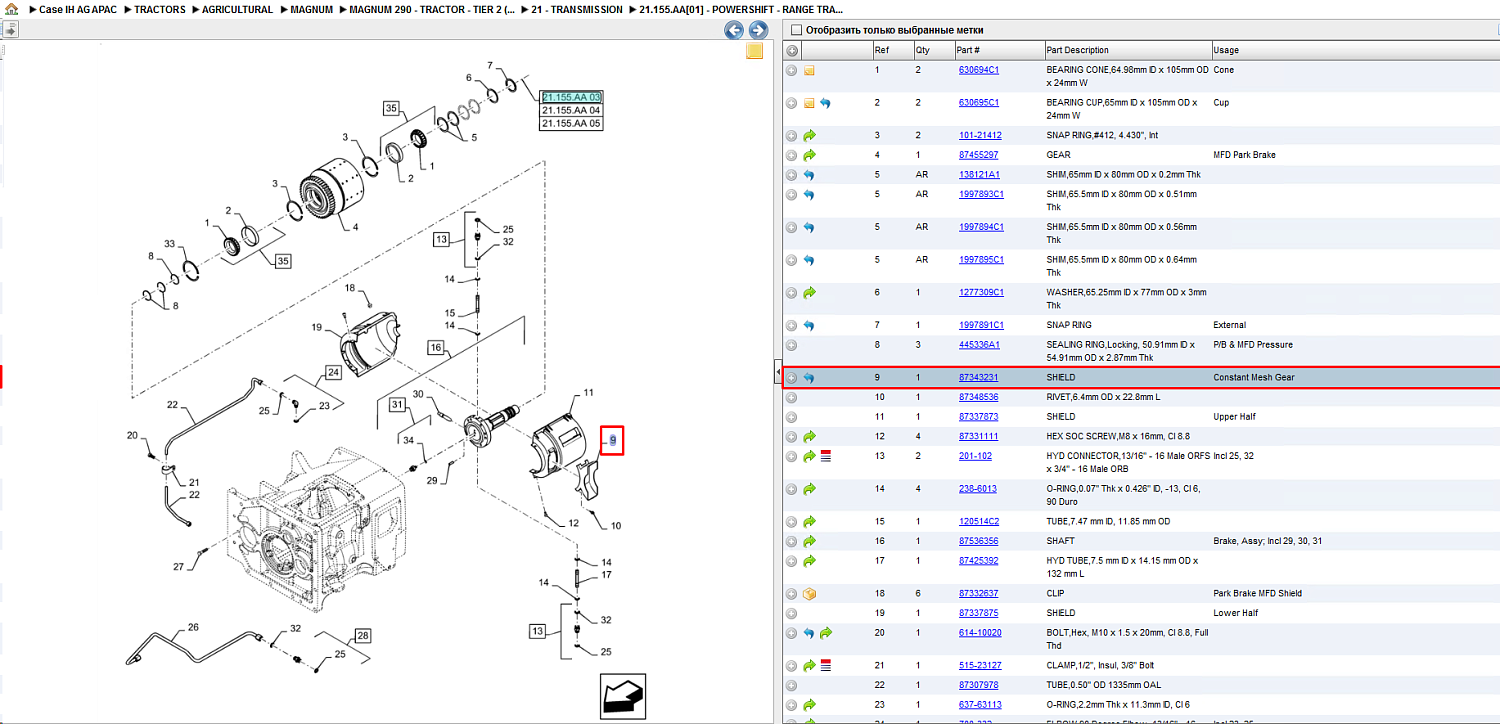Go to the home page icon

[10, 9]
